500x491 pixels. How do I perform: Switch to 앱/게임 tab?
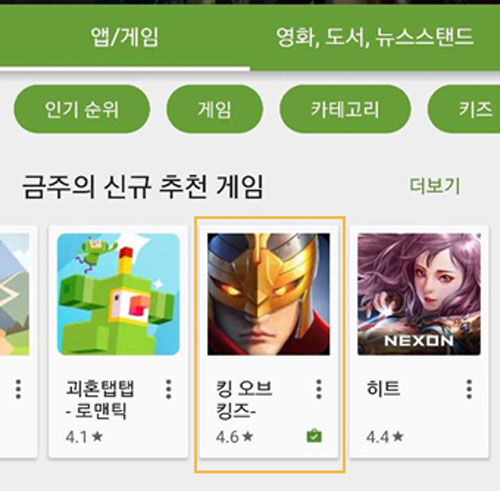coord(125,36)
